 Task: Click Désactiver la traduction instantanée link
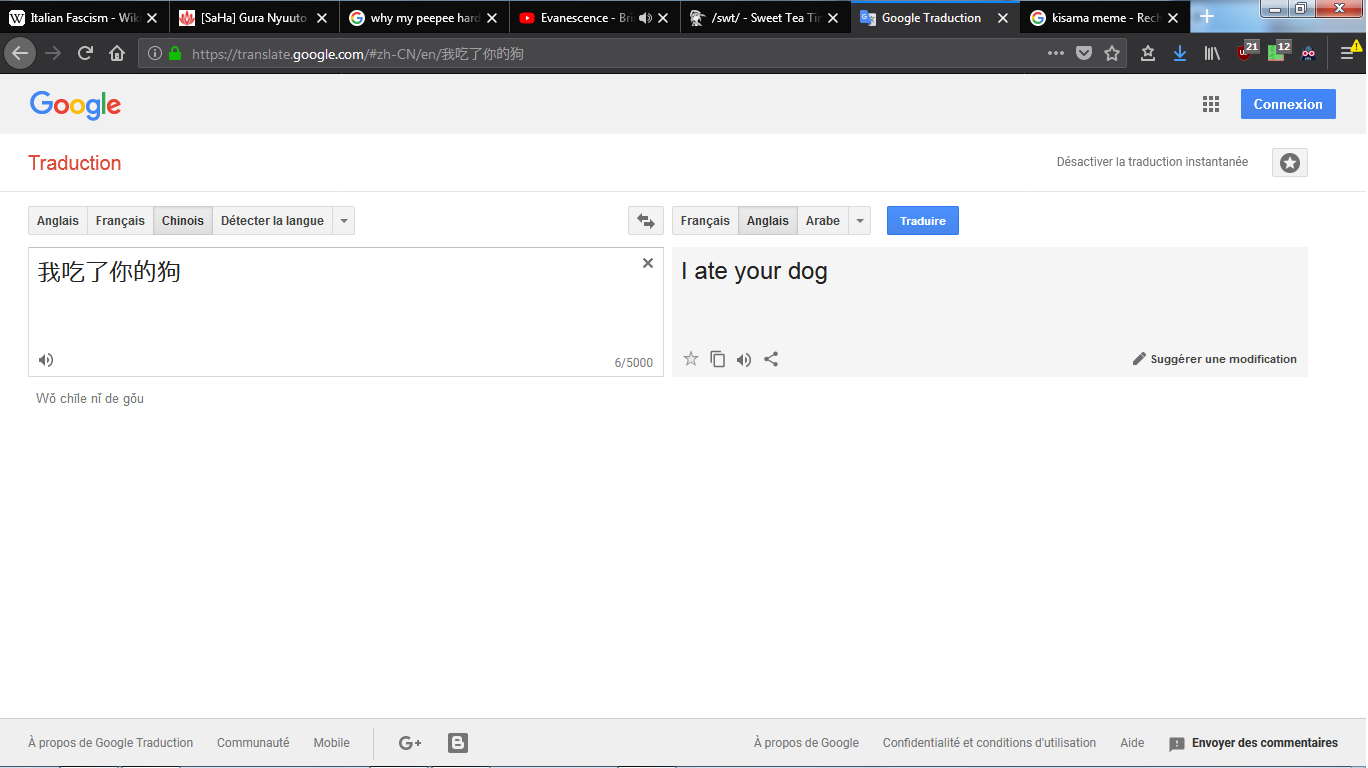point(1152,162)
